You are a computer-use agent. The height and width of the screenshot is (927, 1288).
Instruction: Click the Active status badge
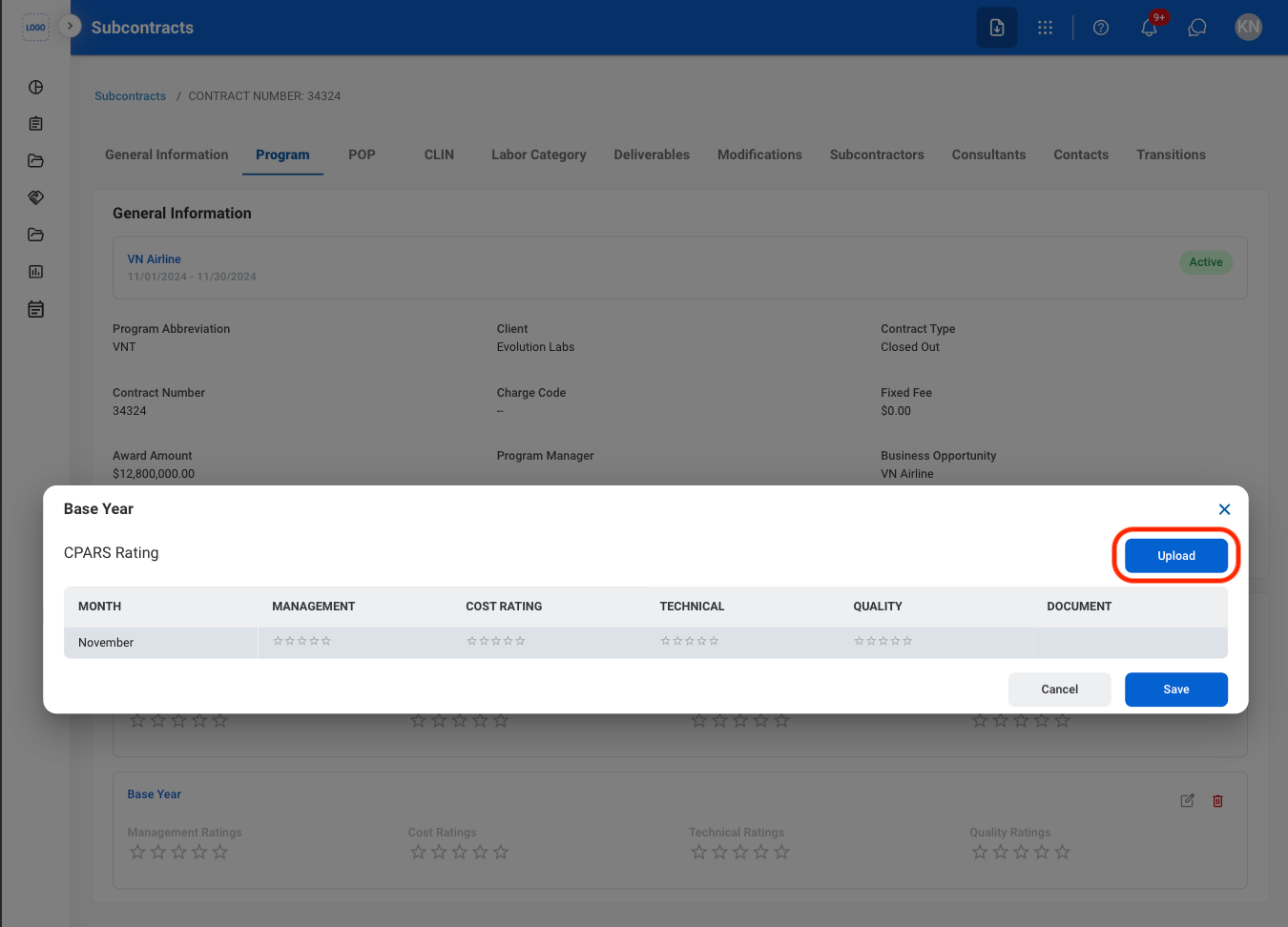coord(1206,262)
